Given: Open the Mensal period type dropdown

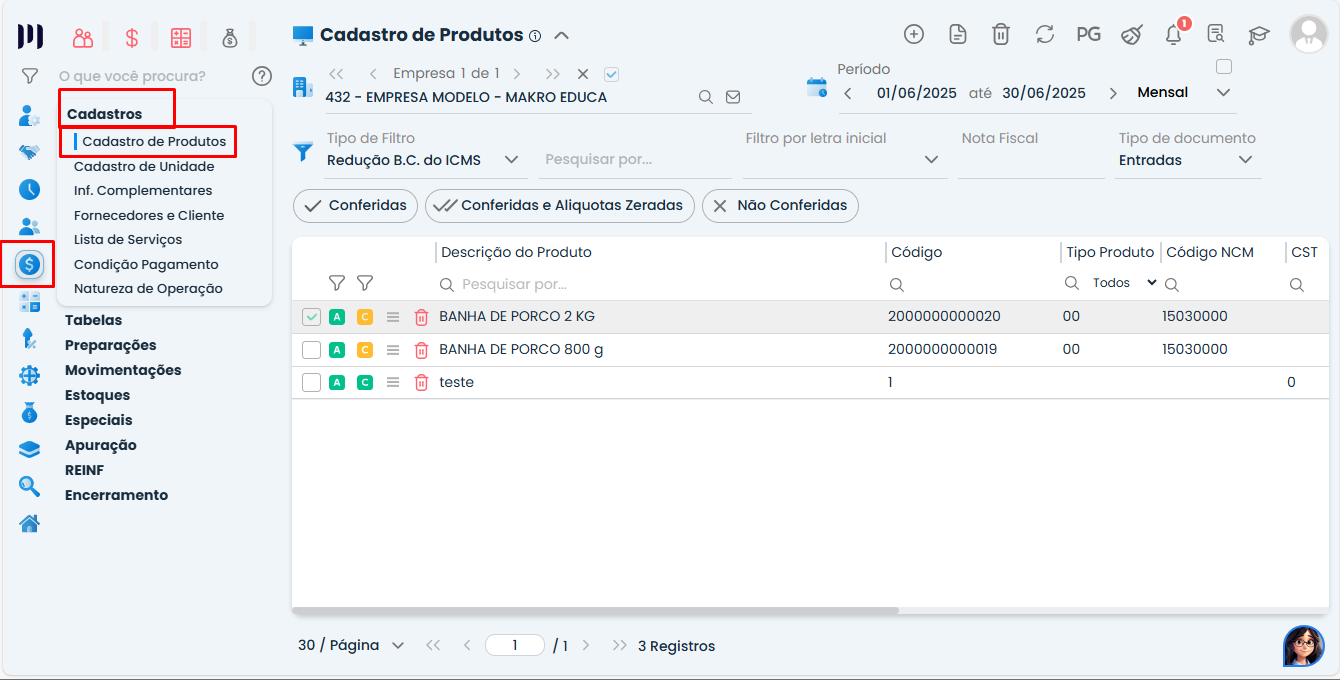Looking at the screenshot, I should click(x=1184, y=93).
